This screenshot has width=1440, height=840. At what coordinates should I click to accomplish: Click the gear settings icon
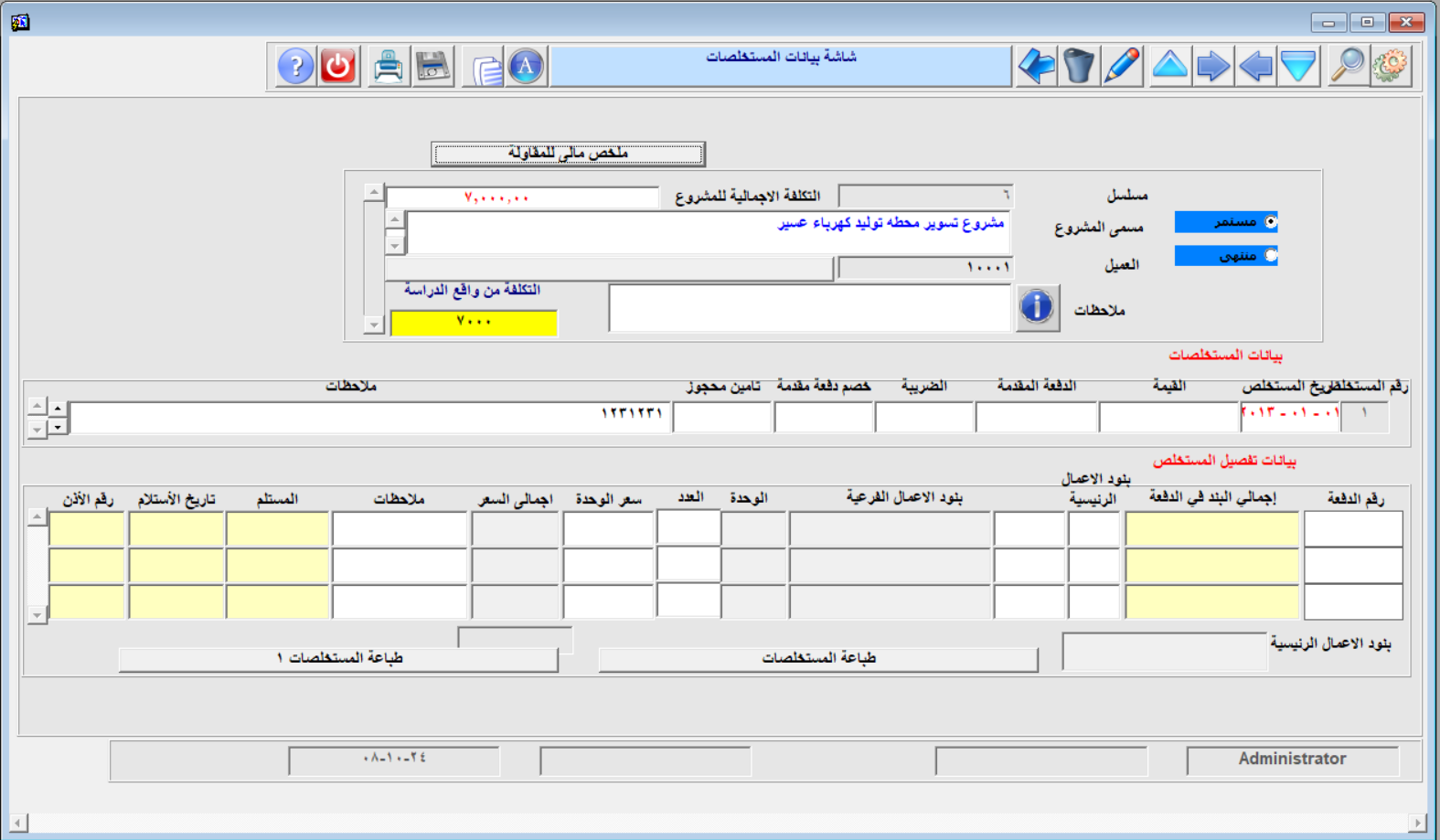[1391, 67]
